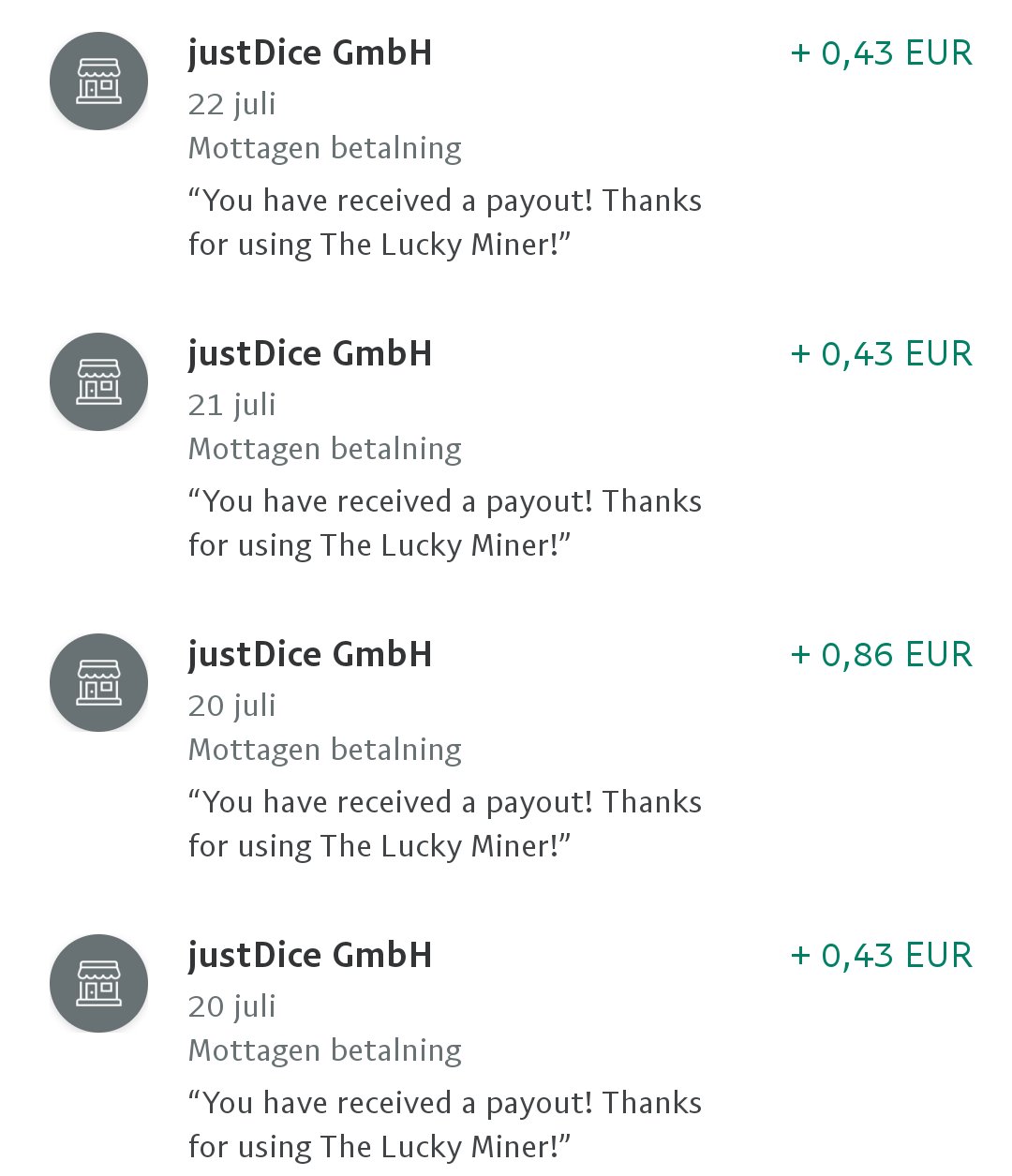
Task: Click the store icon for the 21 juli payment
Action: [x=98, y=382]
